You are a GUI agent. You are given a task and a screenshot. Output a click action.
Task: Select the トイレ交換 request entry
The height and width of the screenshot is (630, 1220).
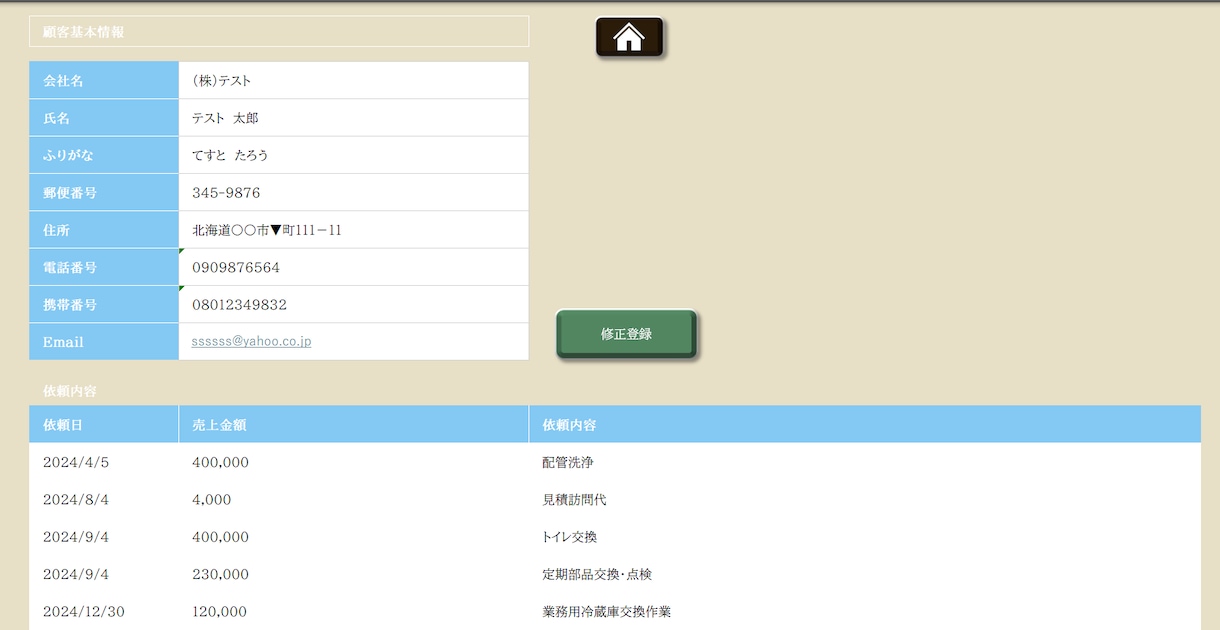570,537
